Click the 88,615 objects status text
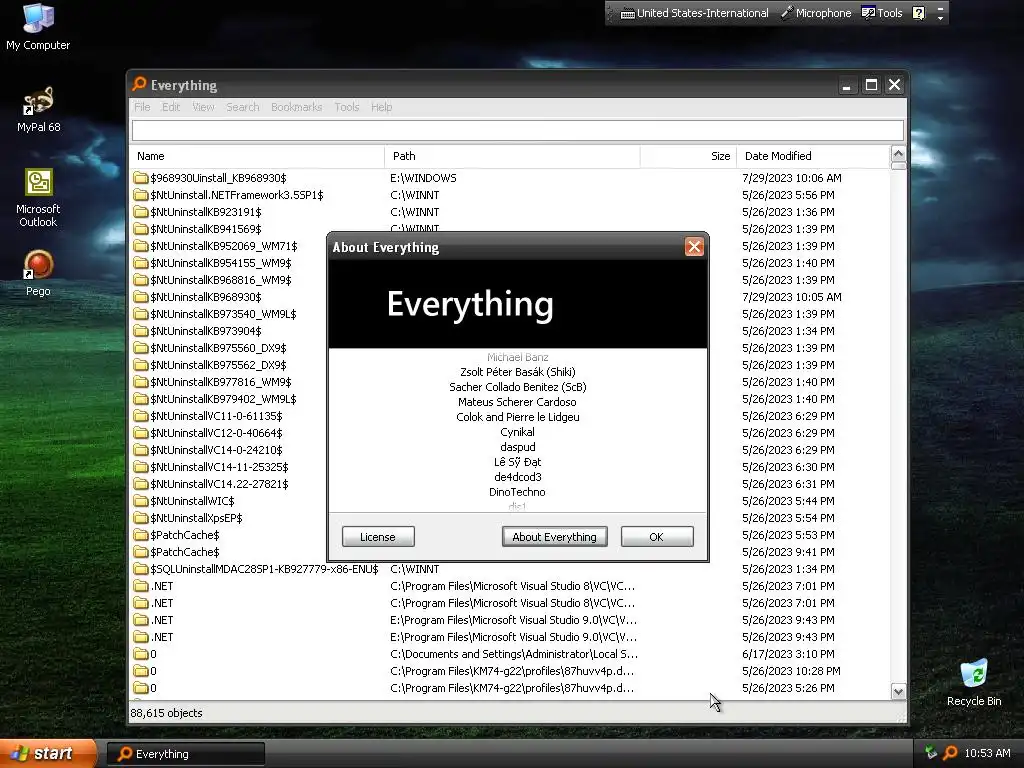The height and width of the screenshot is (768, 1024). 167,713
